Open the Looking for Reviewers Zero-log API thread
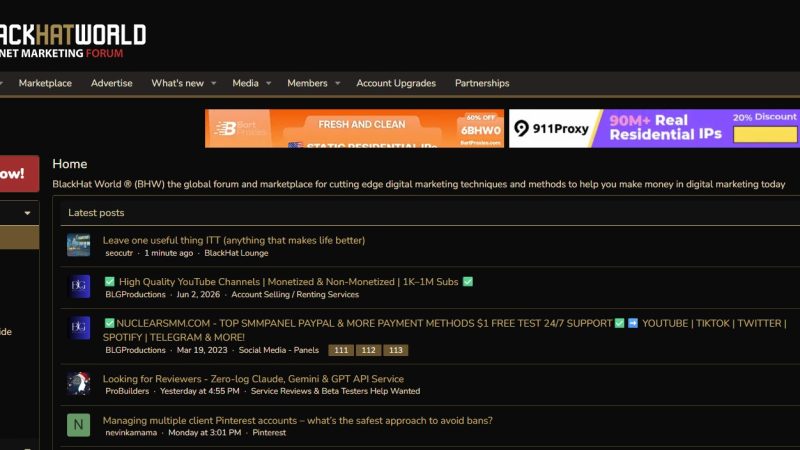800x450 pixels. coord(253,379)
